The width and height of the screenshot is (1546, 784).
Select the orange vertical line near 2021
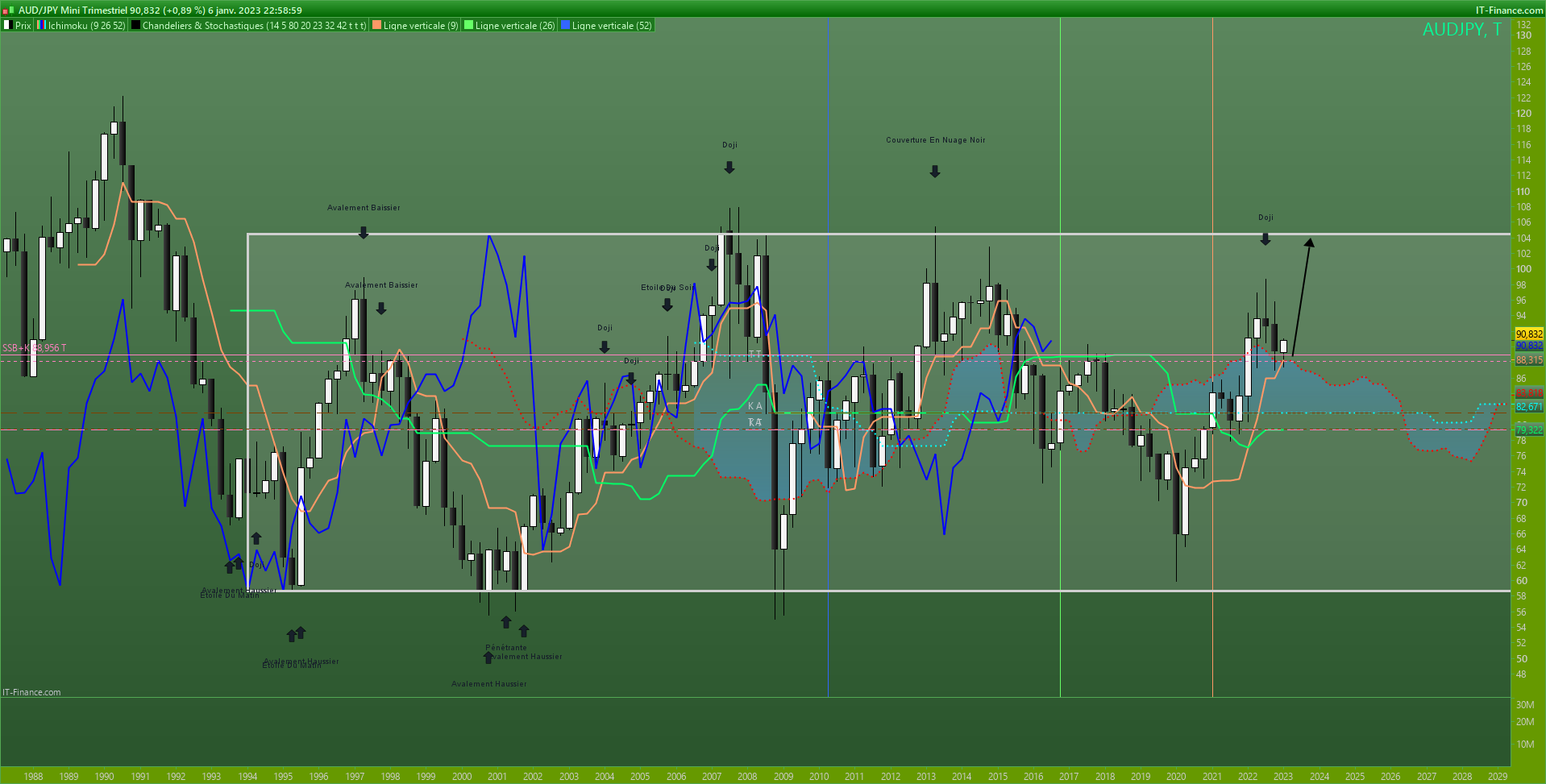point(1212,357)
